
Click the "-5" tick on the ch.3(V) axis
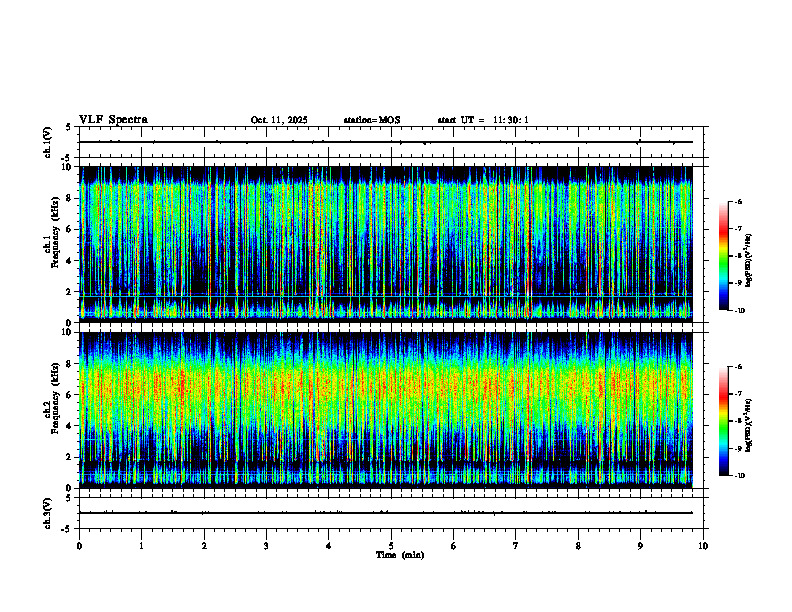point(66,529)
